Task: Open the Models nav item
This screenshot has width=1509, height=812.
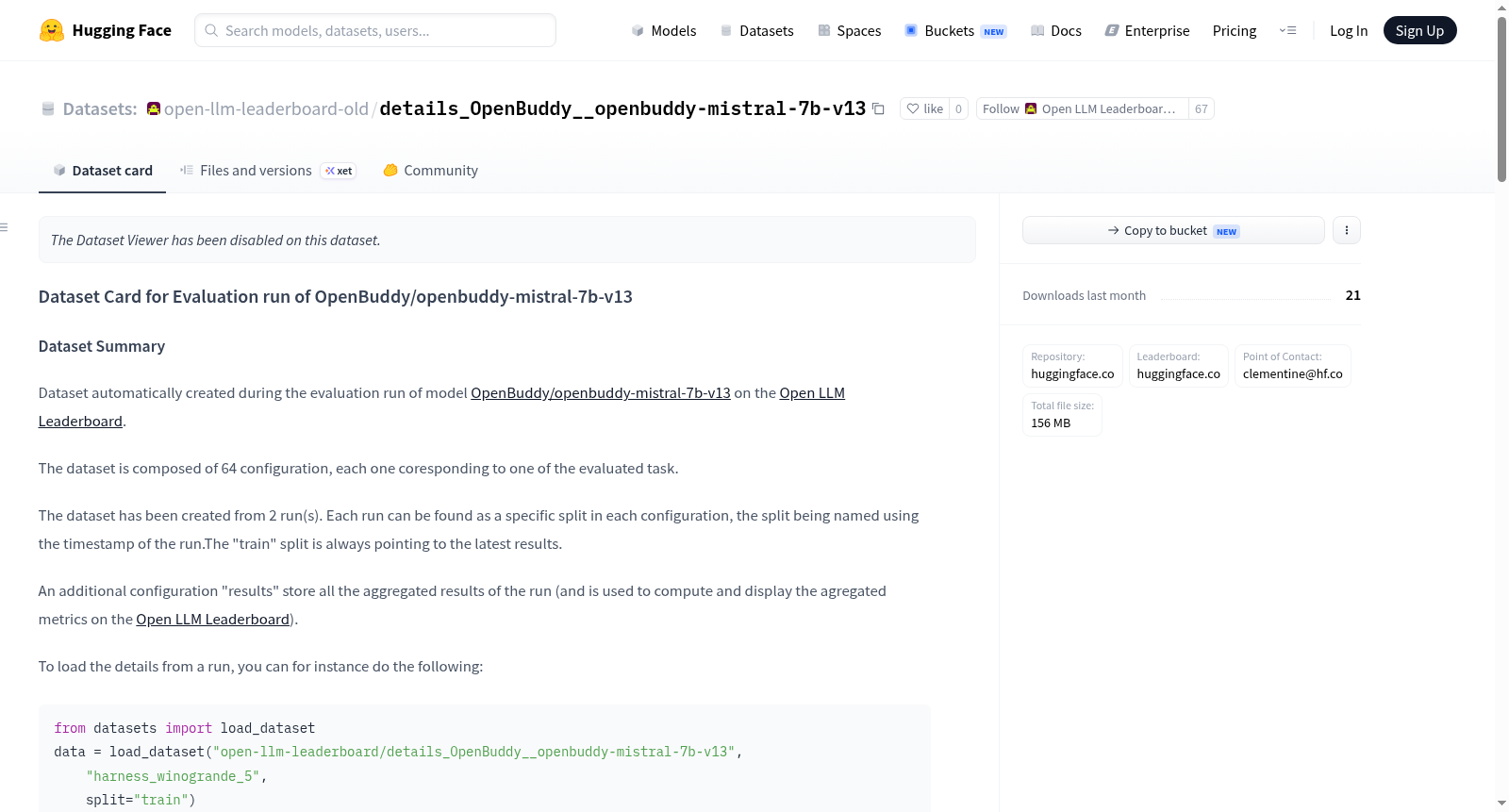Action: click(x=664, y=30)
